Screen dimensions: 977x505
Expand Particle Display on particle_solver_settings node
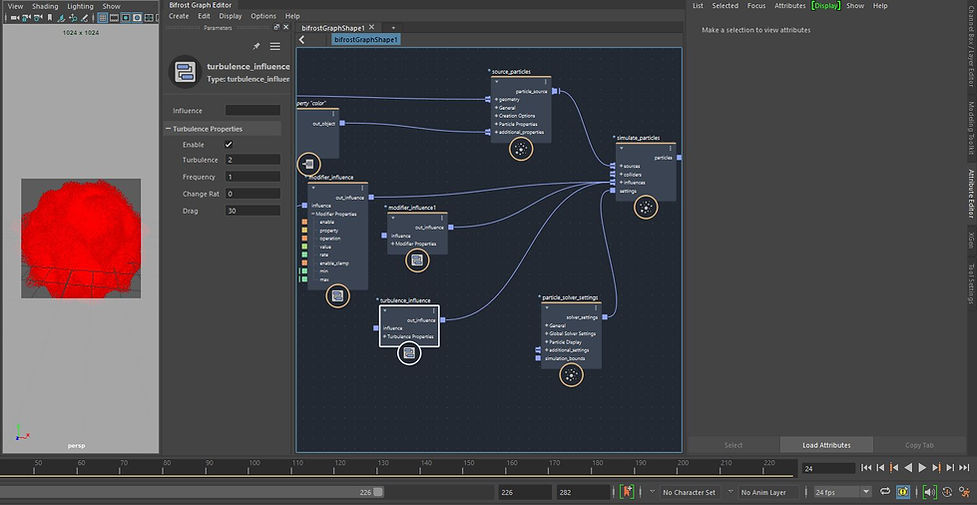[547, 342]
